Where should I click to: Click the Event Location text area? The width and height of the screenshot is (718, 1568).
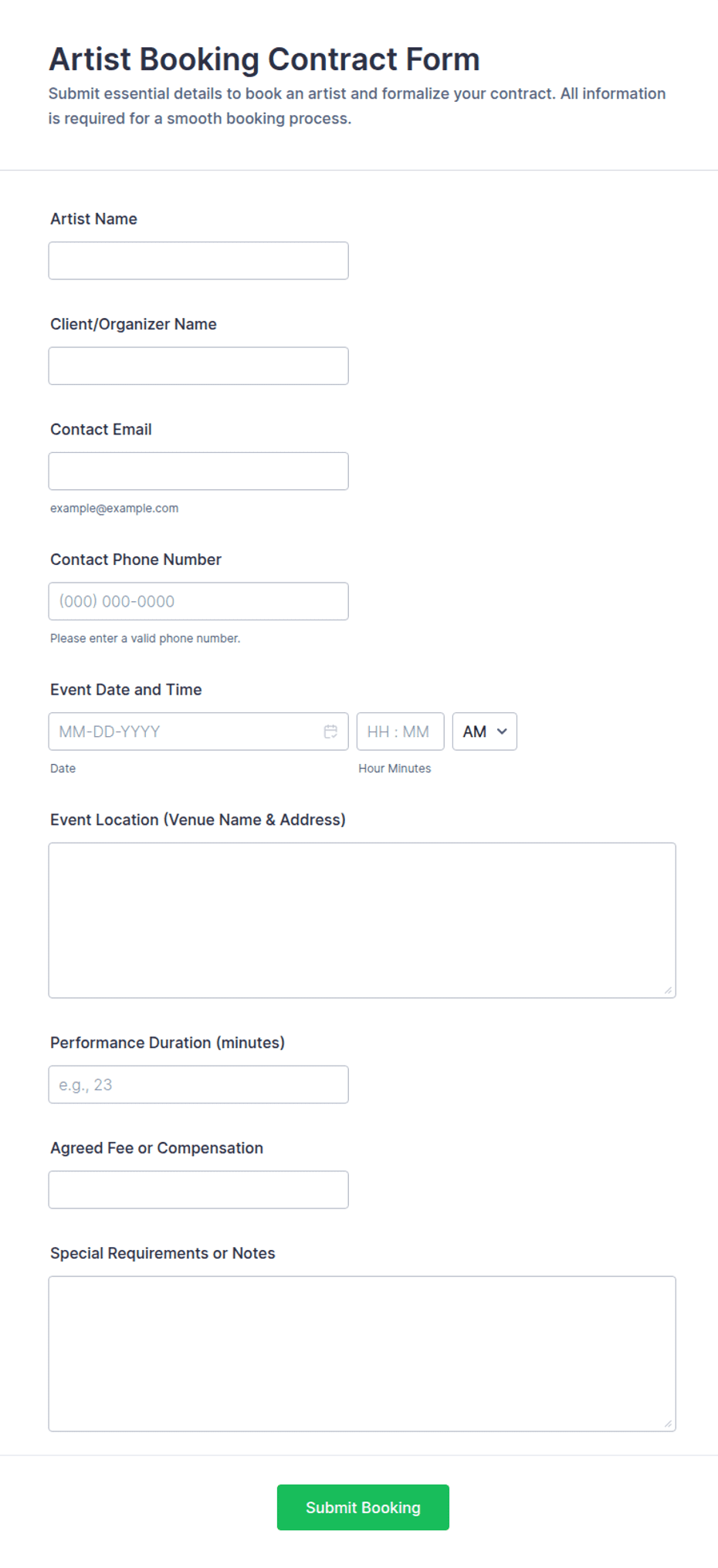pos(362,921)
